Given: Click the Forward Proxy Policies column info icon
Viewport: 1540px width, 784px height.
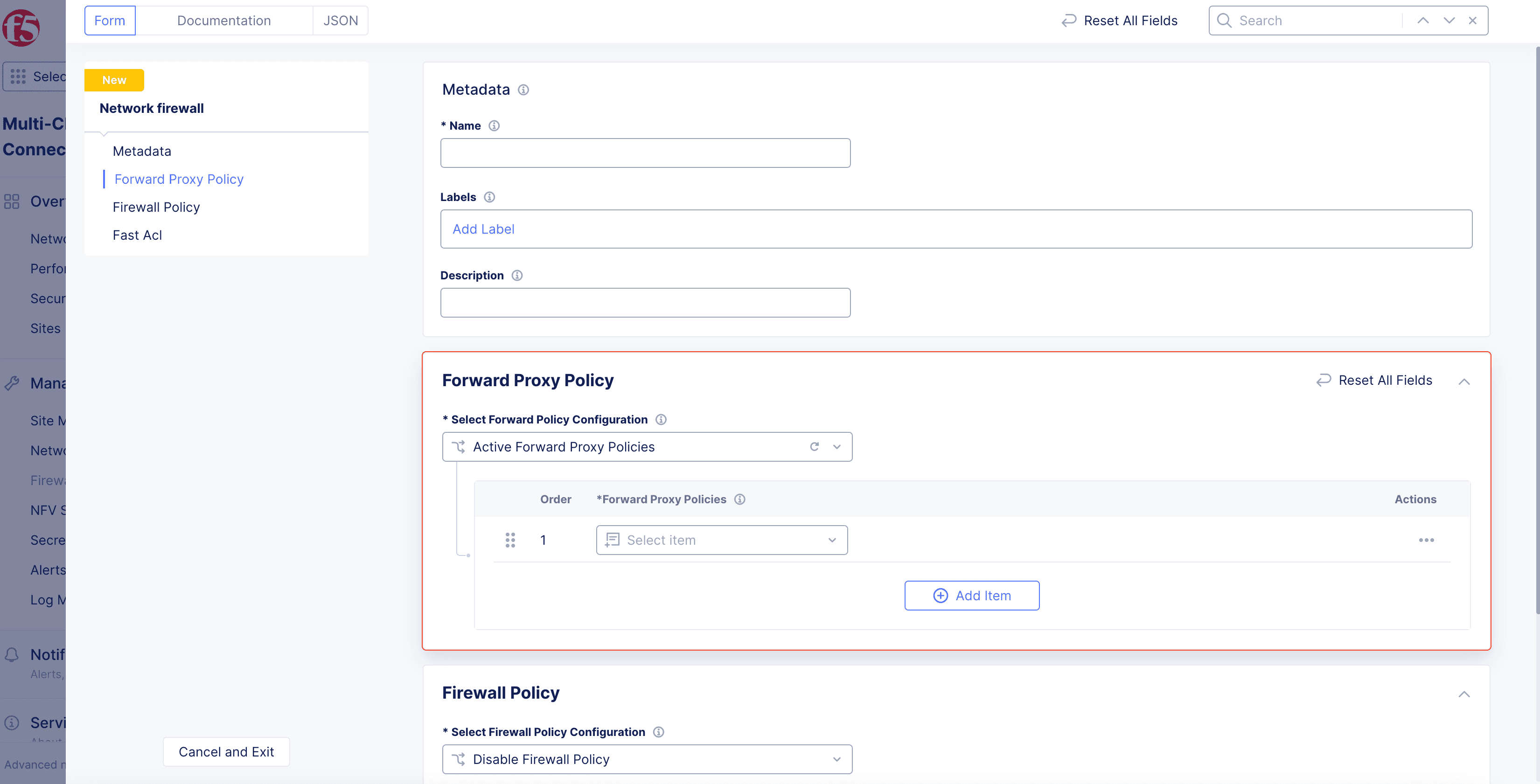Looking at the screenshot, I should [739, 500].
